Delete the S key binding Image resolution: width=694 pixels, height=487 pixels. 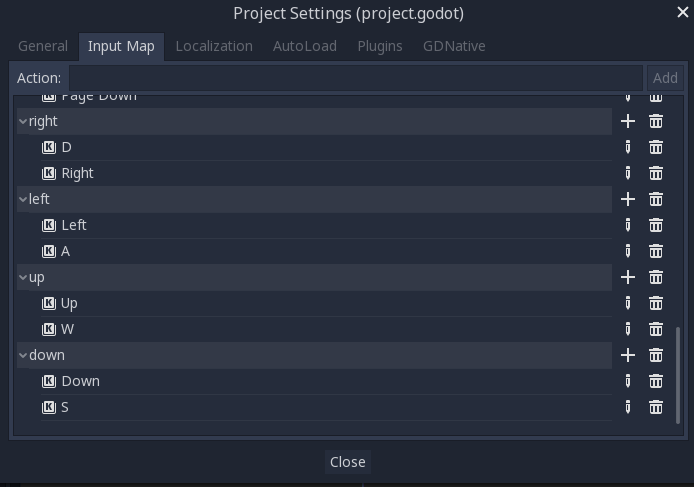click(656, 407)
